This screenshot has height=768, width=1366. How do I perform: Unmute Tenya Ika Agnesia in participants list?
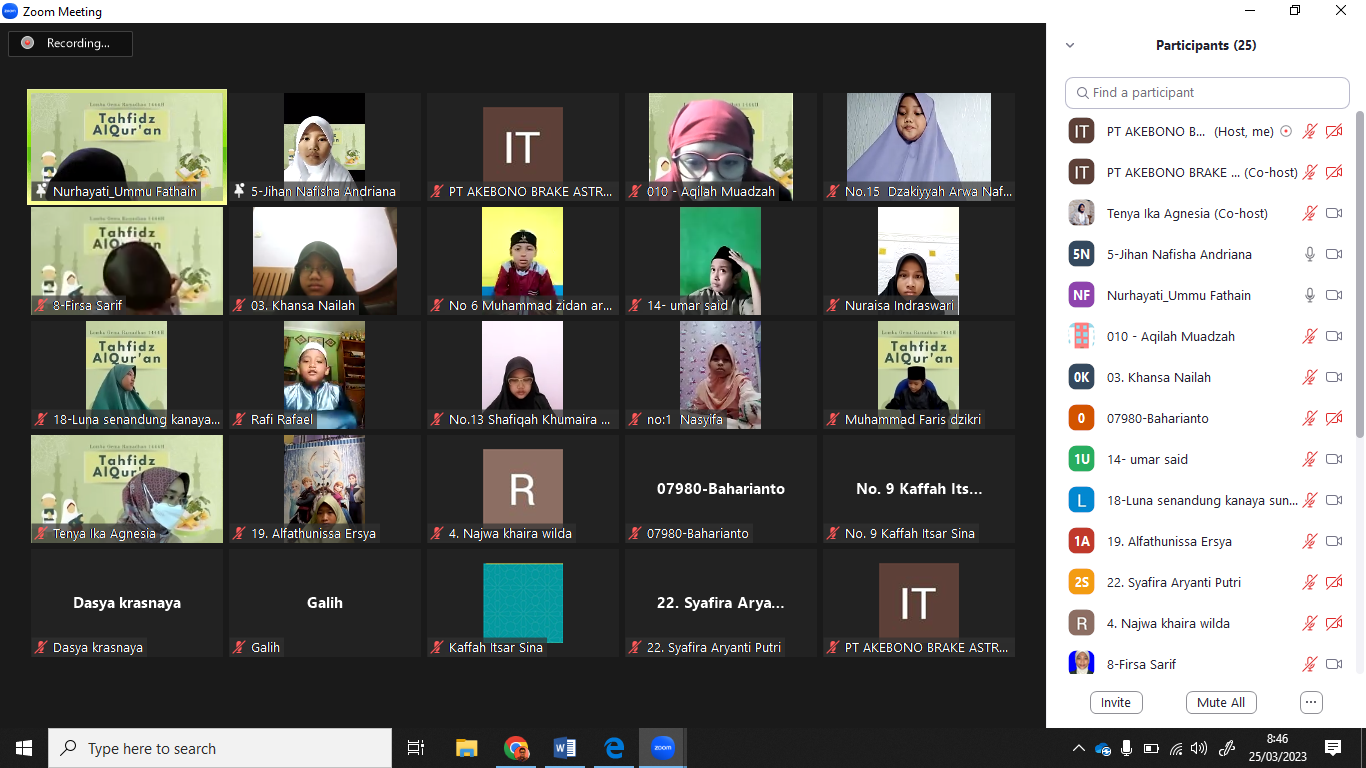1309,213
